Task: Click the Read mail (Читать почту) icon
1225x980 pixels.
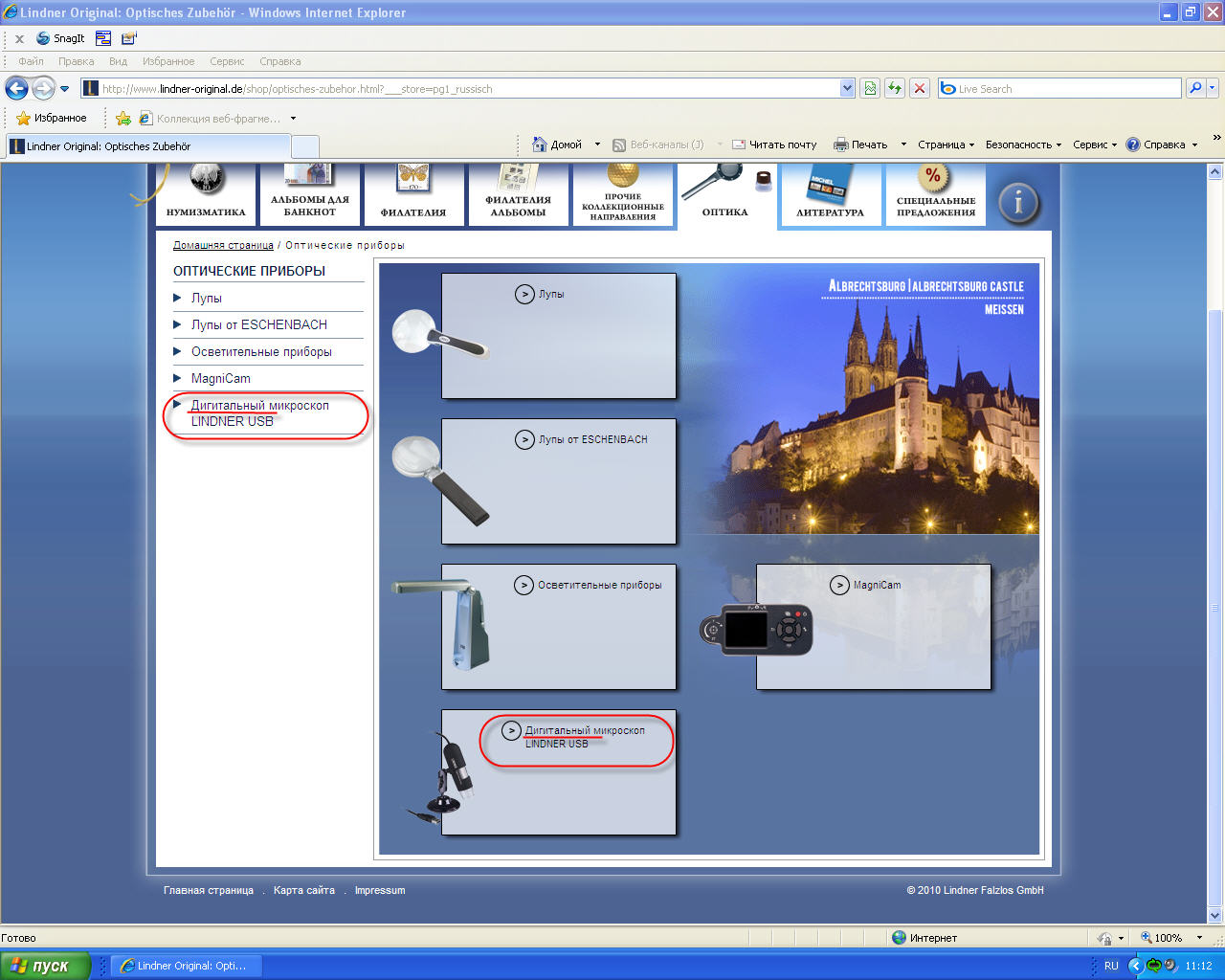Action: [739, 145]
